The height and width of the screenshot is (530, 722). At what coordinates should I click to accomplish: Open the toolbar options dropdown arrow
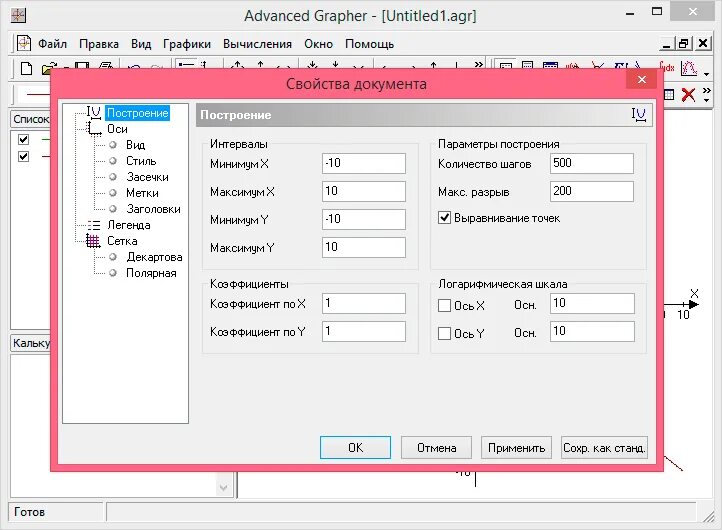(706, 74)
